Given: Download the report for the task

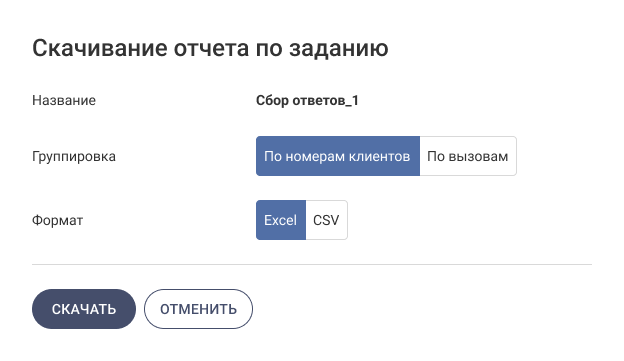Looking at the screenshot, I should point(84,309).
